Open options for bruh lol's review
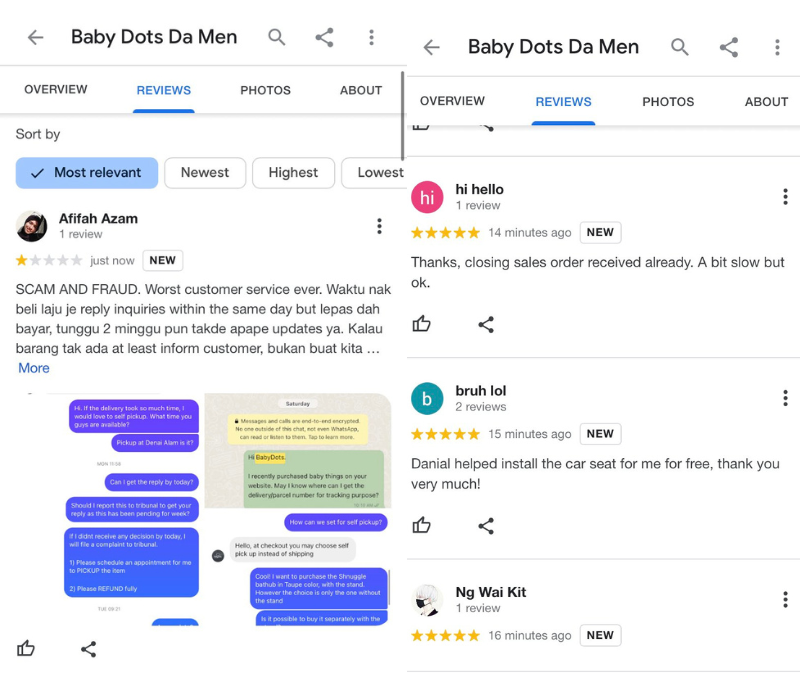 (785, 398)
